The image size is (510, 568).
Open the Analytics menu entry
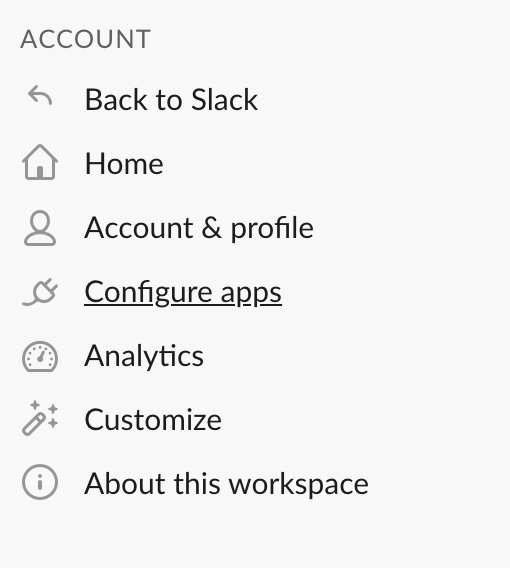pyautogui.click(x=144, y=357)
